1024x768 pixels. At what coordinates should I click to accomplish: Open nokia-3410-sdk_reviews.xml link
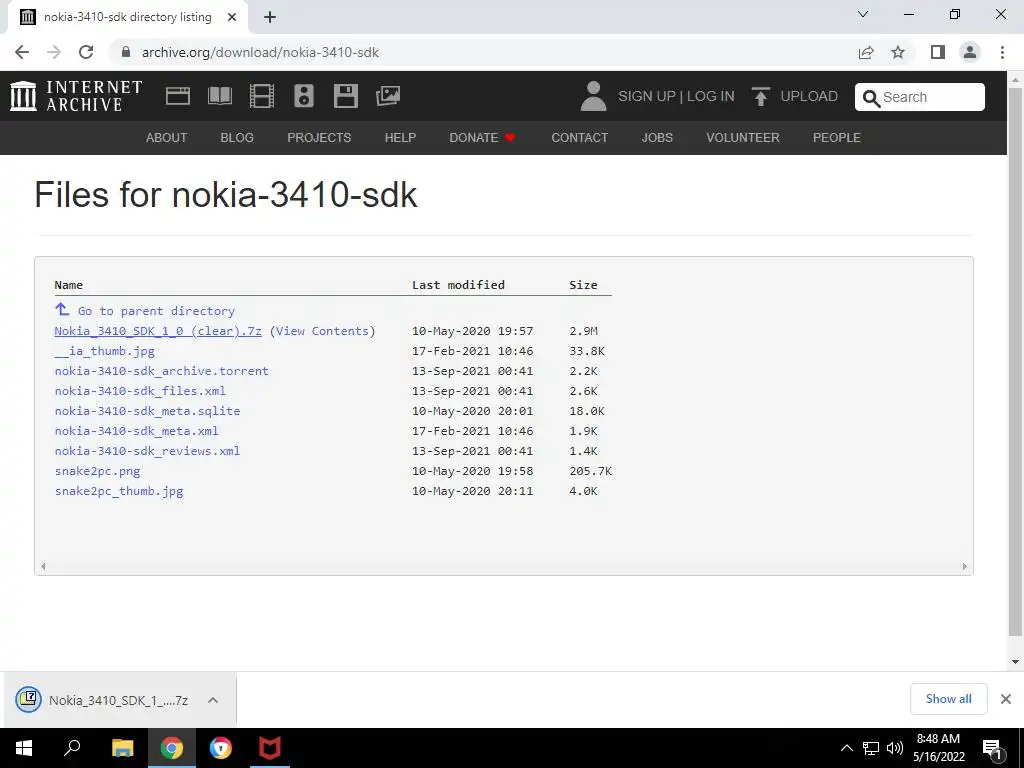click(x=147, y=451)
